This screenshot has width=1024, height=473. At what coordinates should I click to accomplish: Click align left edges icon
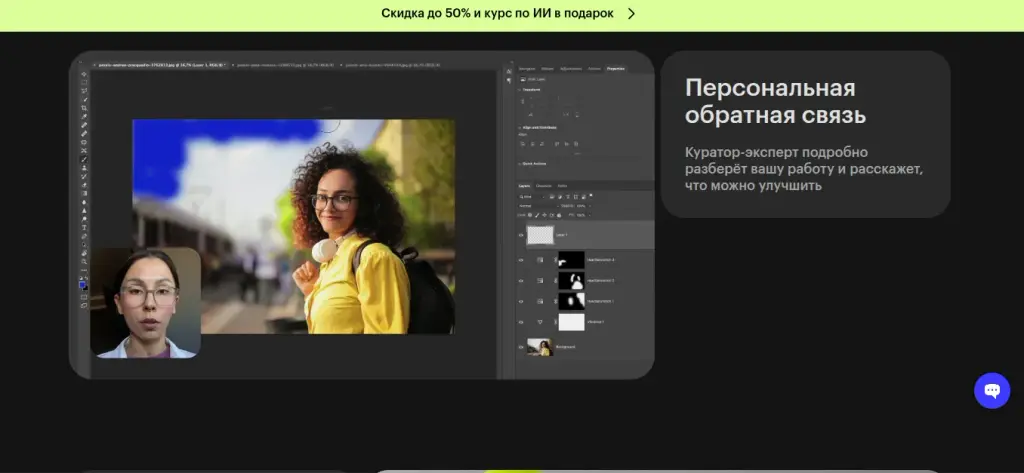(x=522, y=144)
